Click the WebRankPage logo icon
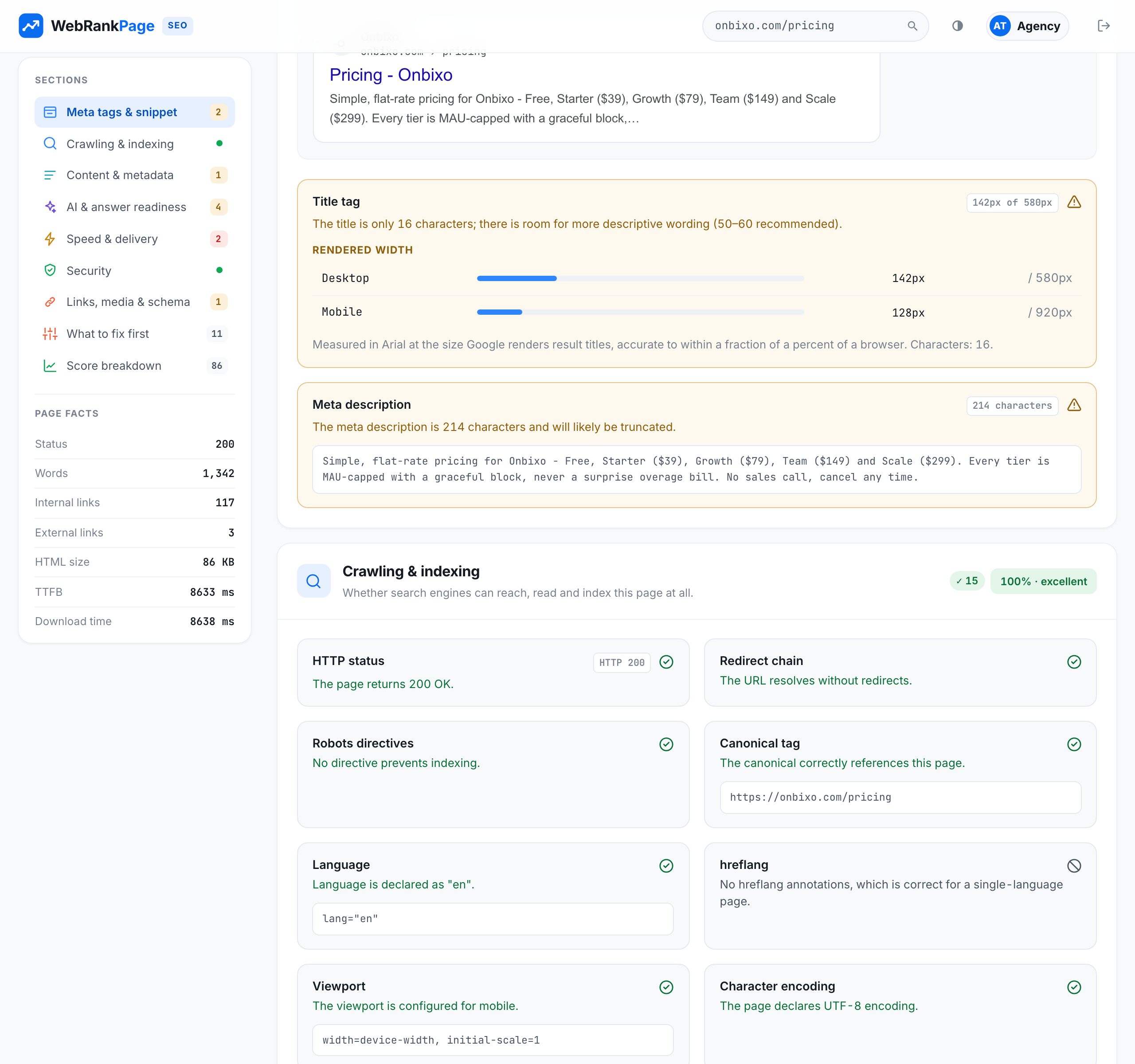 point(31,26)
